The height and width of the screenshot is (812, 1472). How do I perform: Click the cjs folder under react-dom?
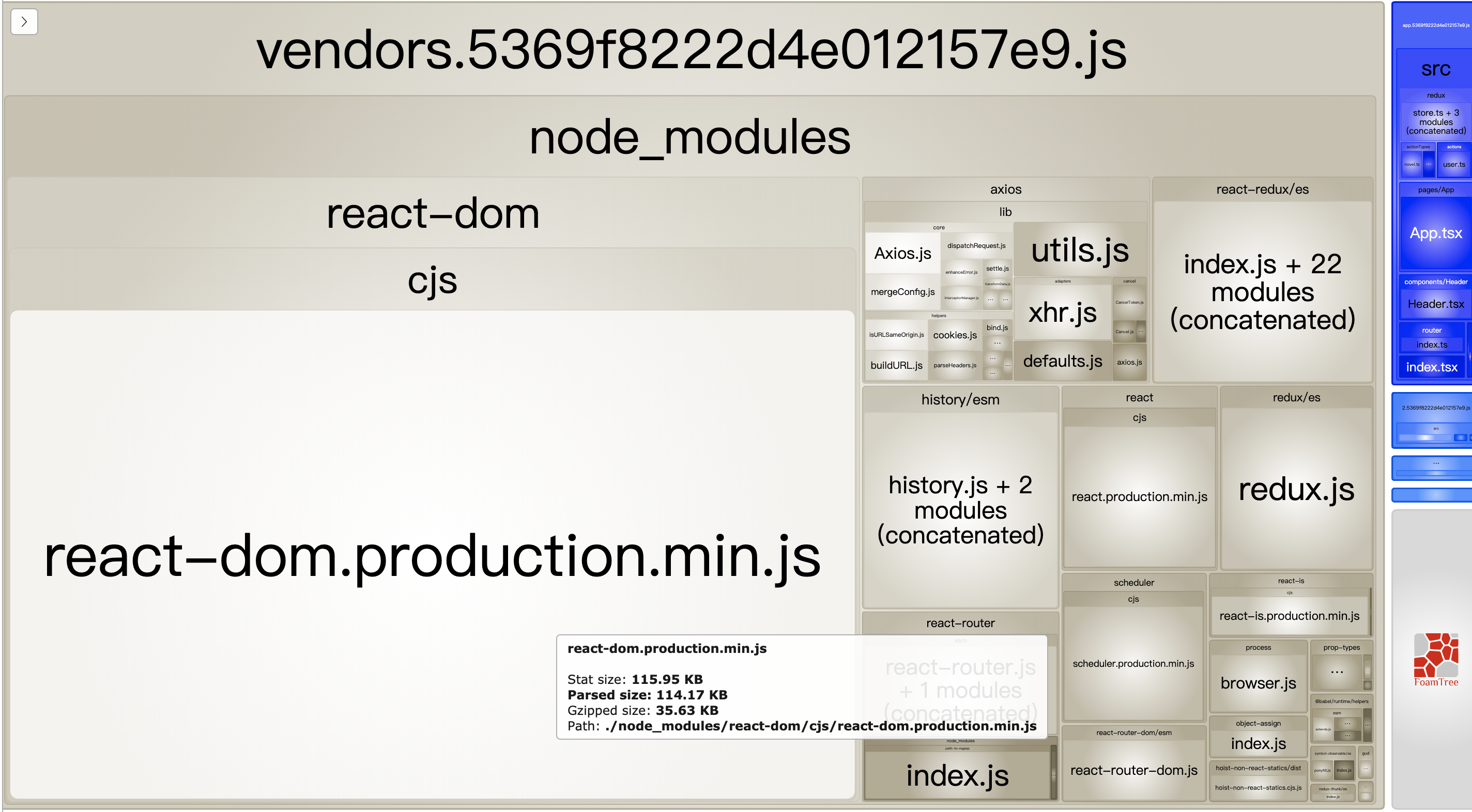pos(433,280)
